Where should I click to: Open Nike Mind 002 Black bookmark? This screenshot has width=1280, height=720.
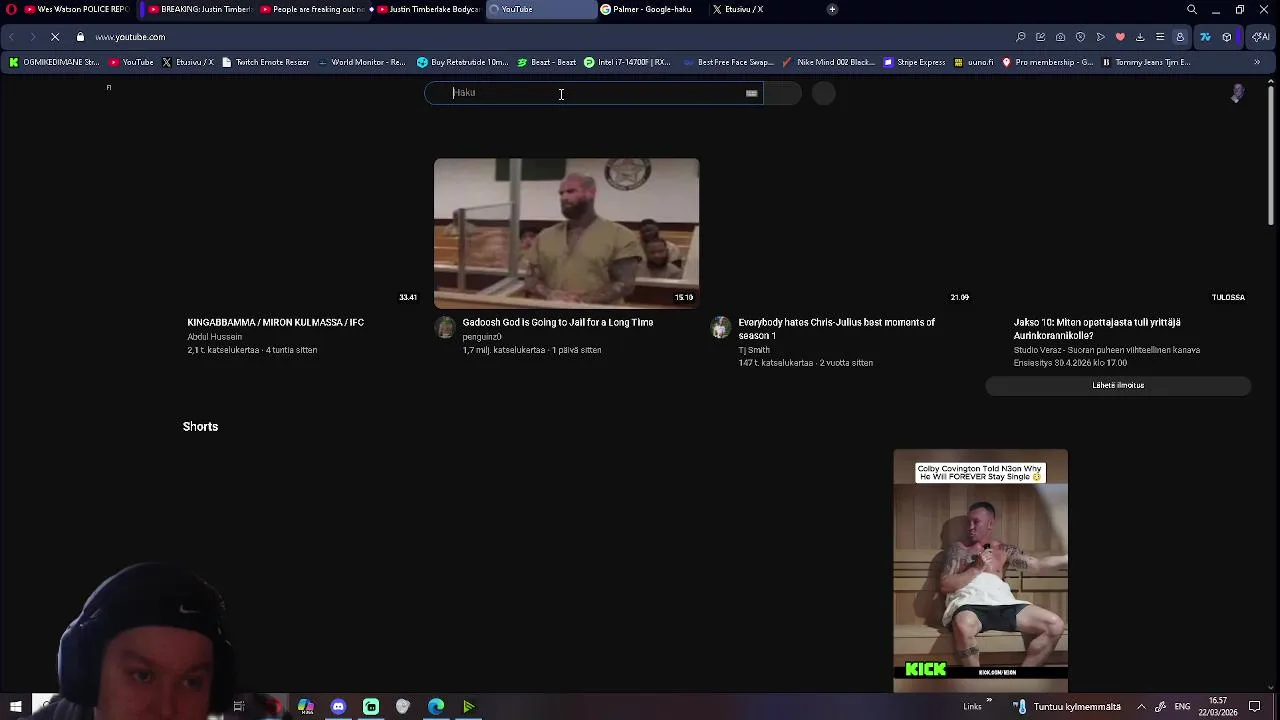pyautogui.click(x=829, y=62)
